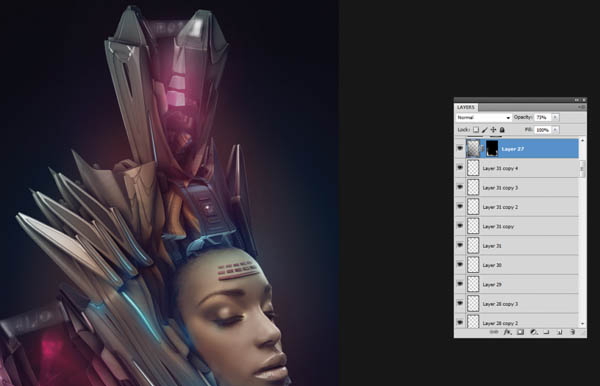Screen dimensions: 600x386
Task: Click layers list scroll up arrow
Action: click(582, 140)
